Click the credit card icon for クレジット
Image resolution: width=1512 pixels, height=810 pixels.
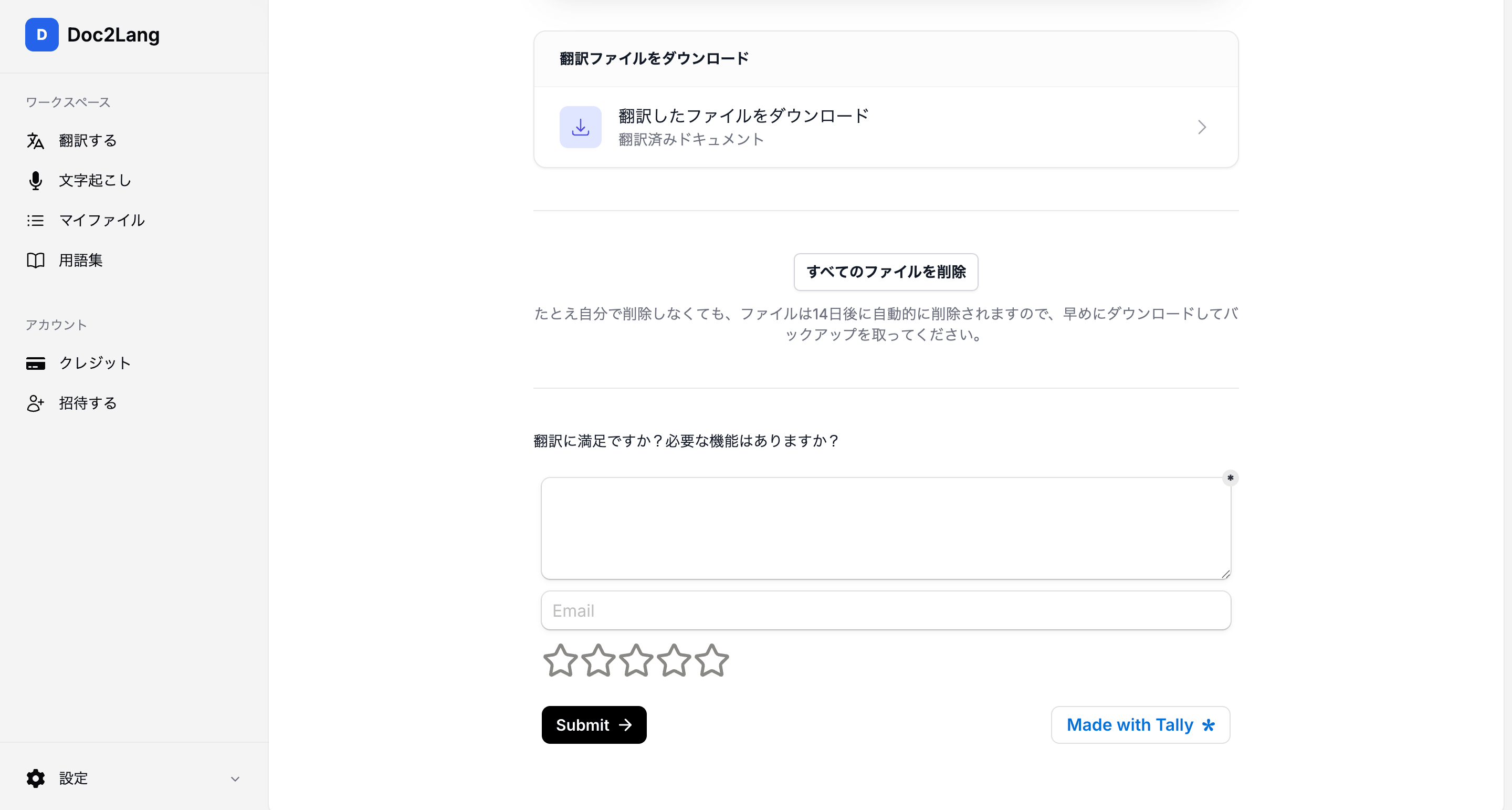coord(35,364)
